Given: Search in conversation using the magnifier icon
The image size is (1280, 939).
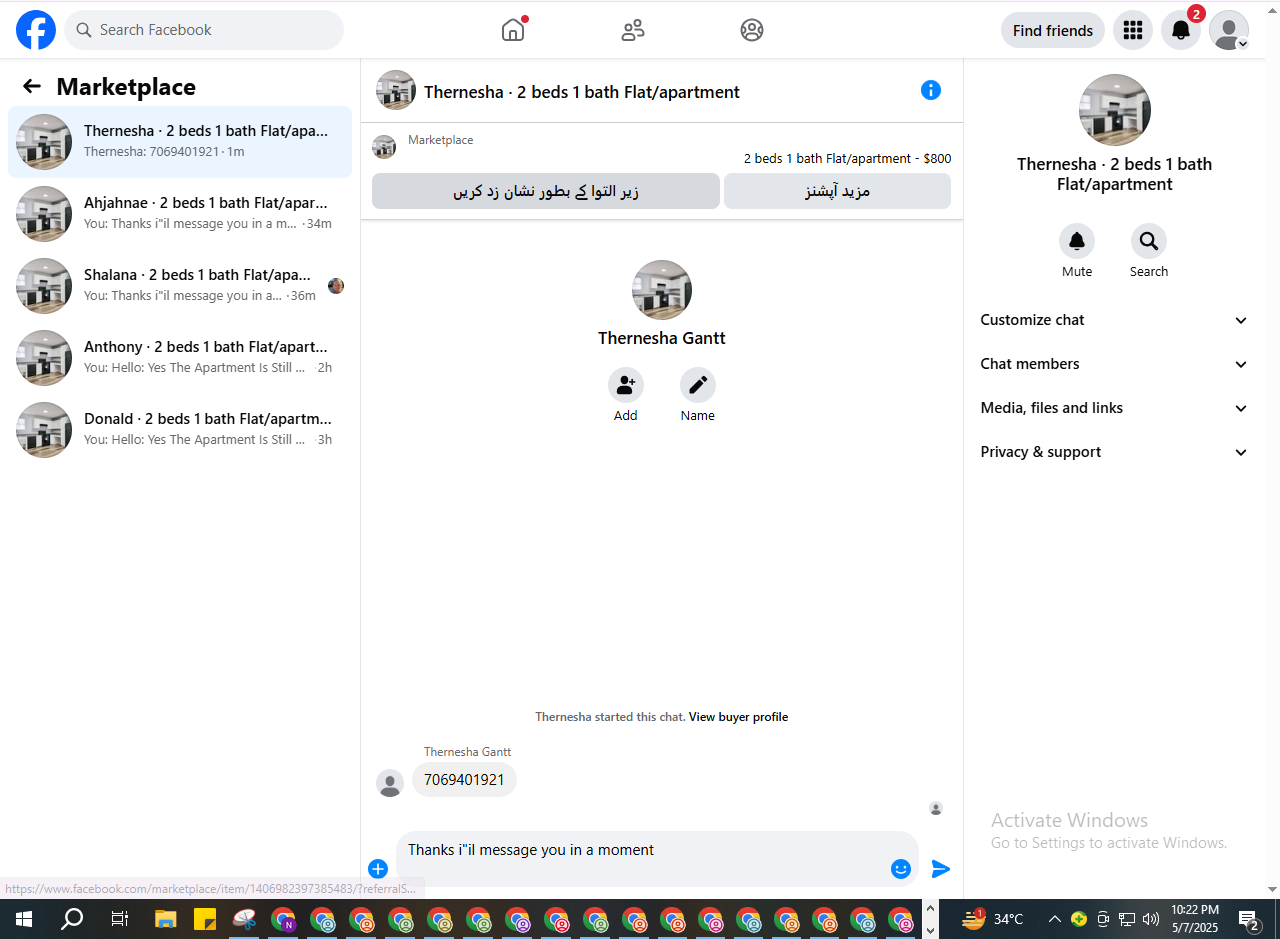Looking at the screenshot, I should pos(1149,241).
